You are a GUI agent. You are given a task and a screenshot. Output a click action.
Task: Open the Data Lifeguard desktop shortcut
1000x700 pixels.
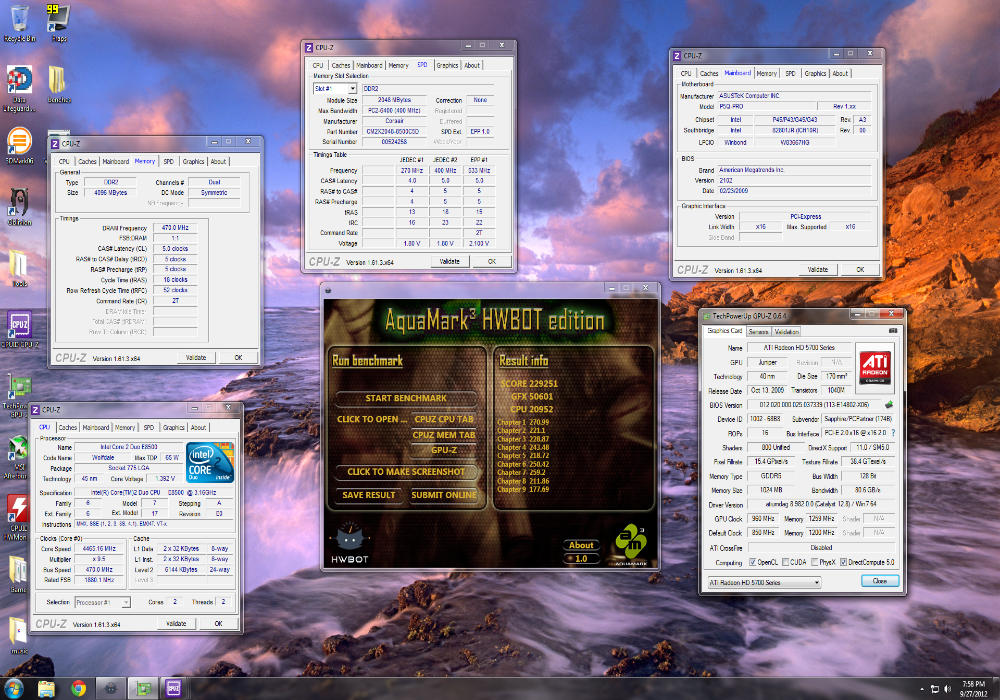pos(20,89)
